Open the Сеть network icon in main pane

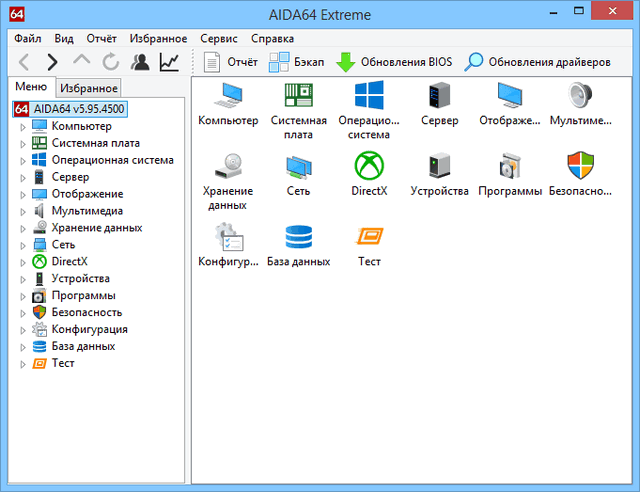298,167
